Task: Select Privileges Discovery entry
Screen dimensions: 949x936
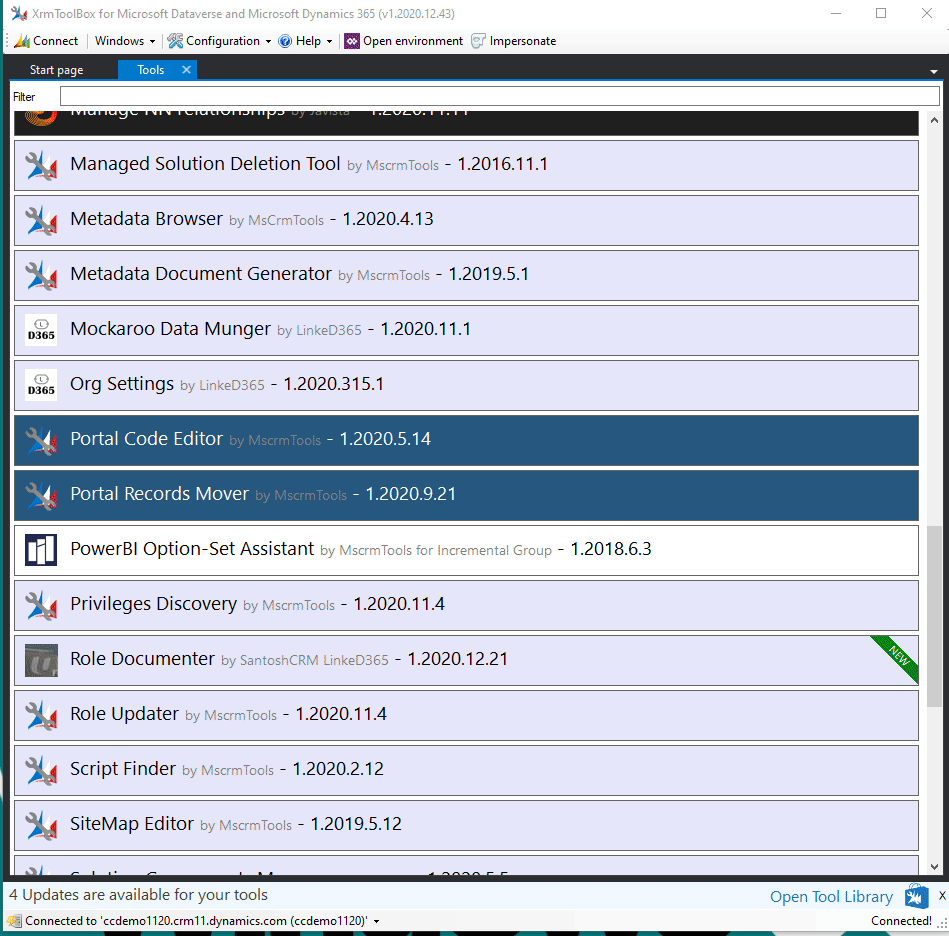Action: (x=466, y=605)
